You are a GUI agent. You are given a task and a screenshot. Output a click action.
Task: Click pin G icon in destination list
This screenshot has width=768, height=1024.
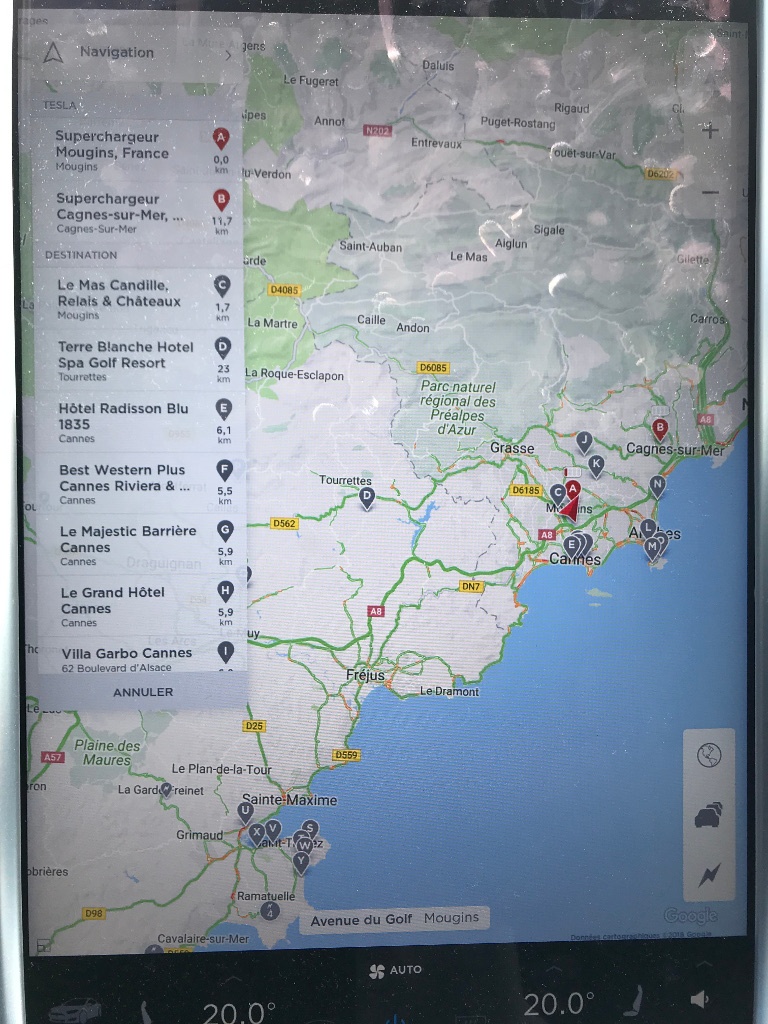(225, 532)
